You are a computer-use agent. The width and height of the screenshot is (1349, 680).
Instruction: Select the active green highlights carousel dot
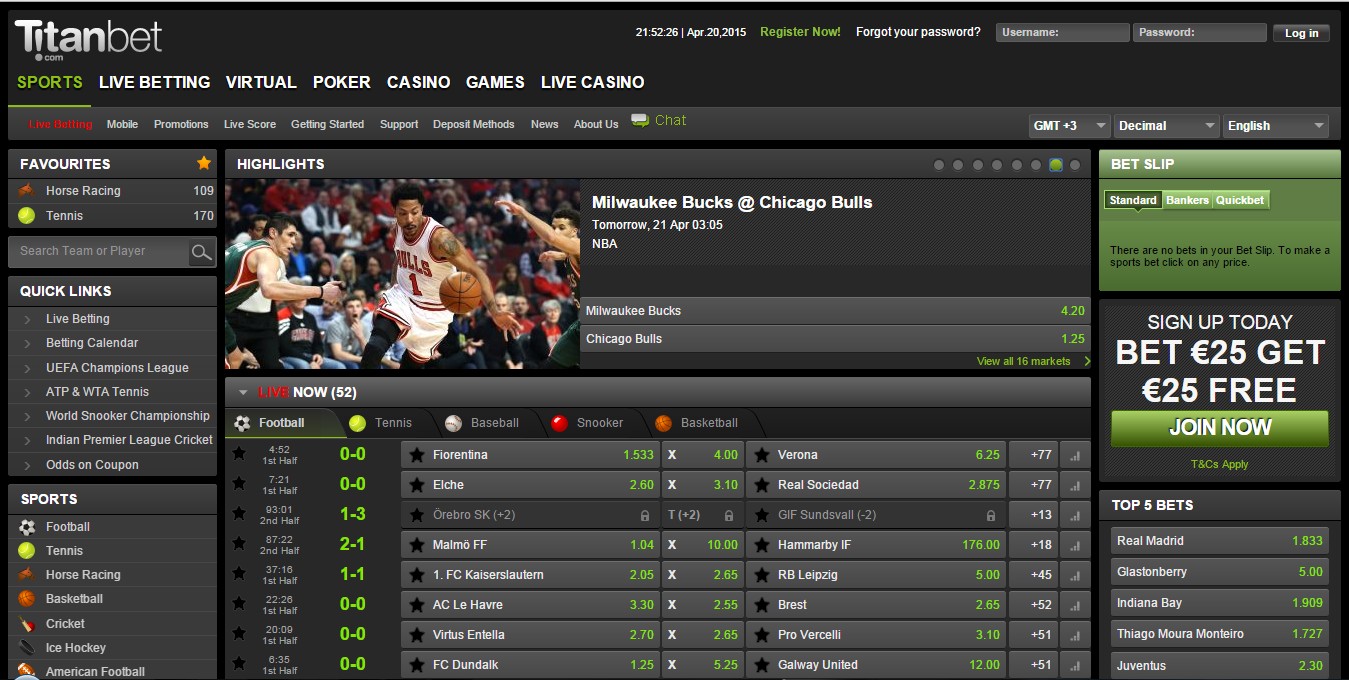click(1055, 165)
